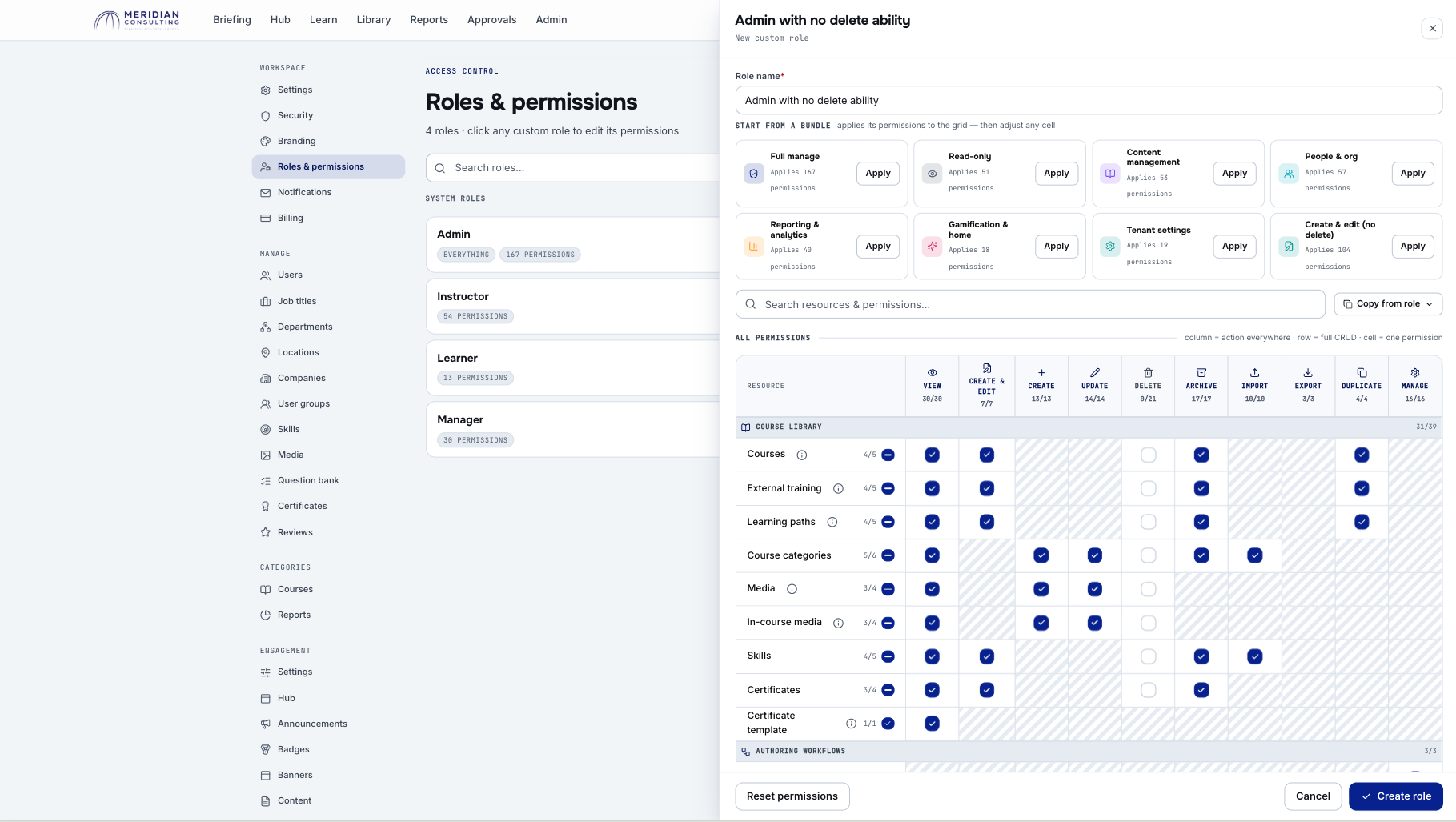Click the Create role button
The width and height of the screenshot is (1456, 822).
coord(1396,796)
